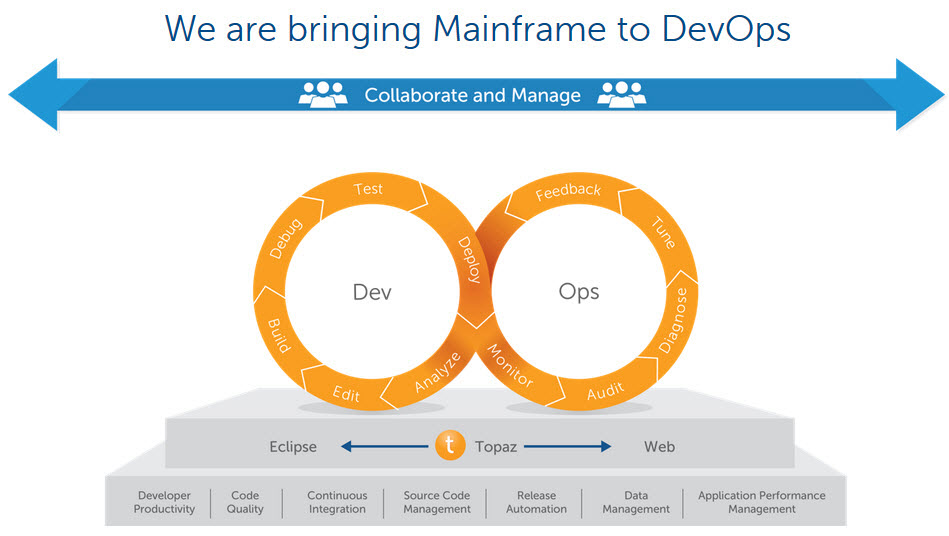Screen dimensions: 949x536
Task: Click the arrow pointing toward Eclipse
Action: (384, 446)
